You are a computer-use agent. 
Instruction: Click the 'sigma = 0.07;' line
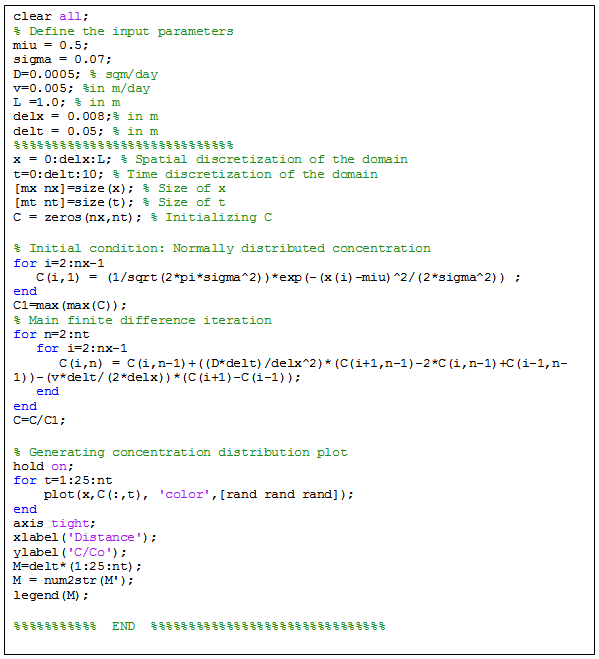click(x=62, y=59)
